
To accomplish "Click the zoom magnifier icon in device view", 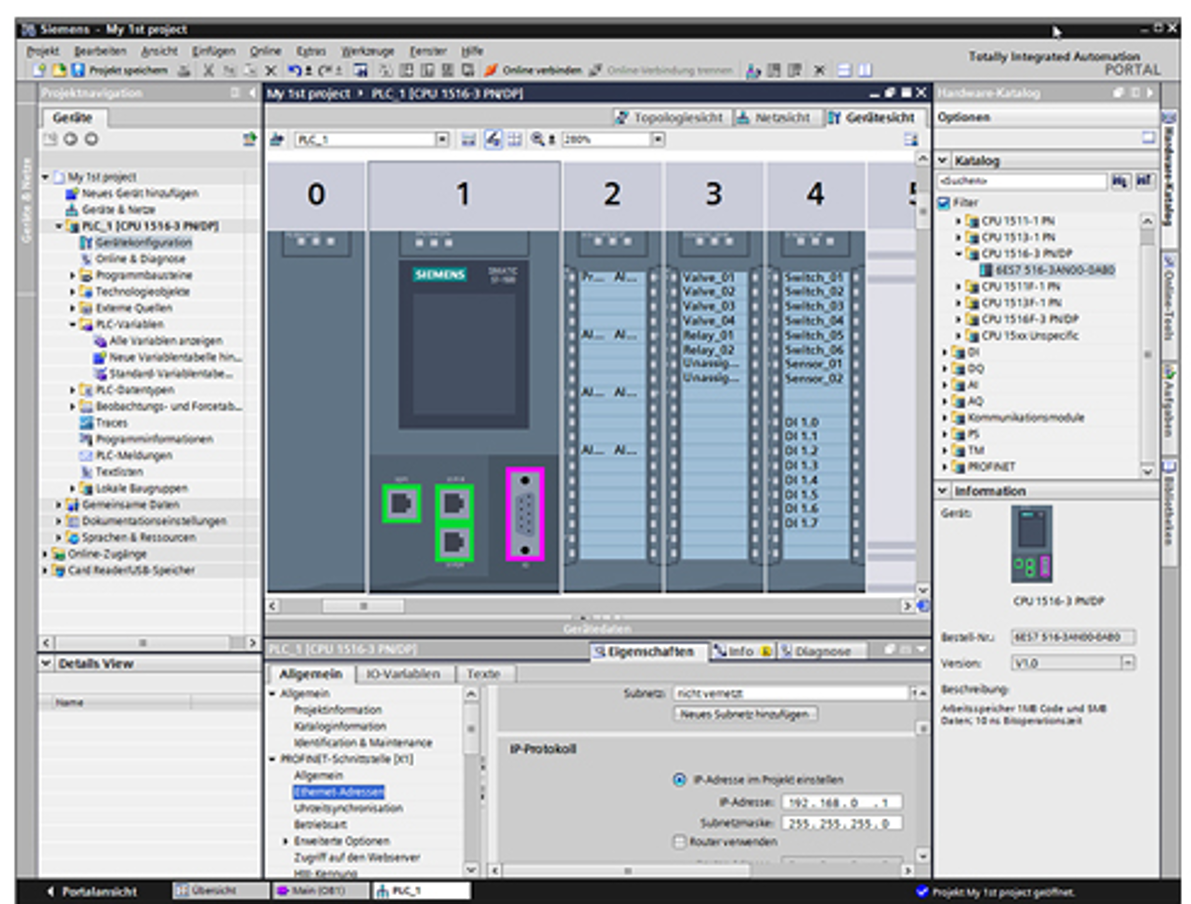I will click(x=538, y=139).
